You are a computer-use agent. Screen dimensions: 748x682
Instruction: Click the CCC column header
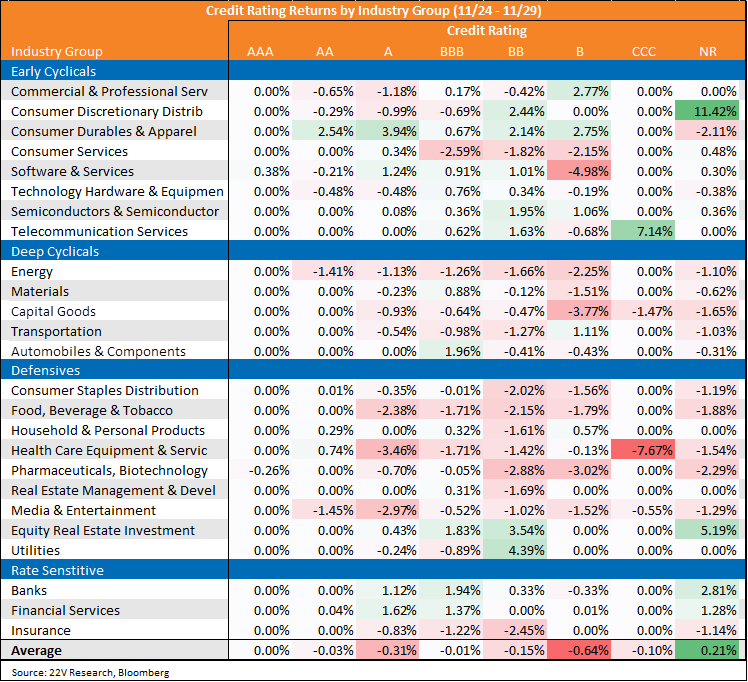644,52
